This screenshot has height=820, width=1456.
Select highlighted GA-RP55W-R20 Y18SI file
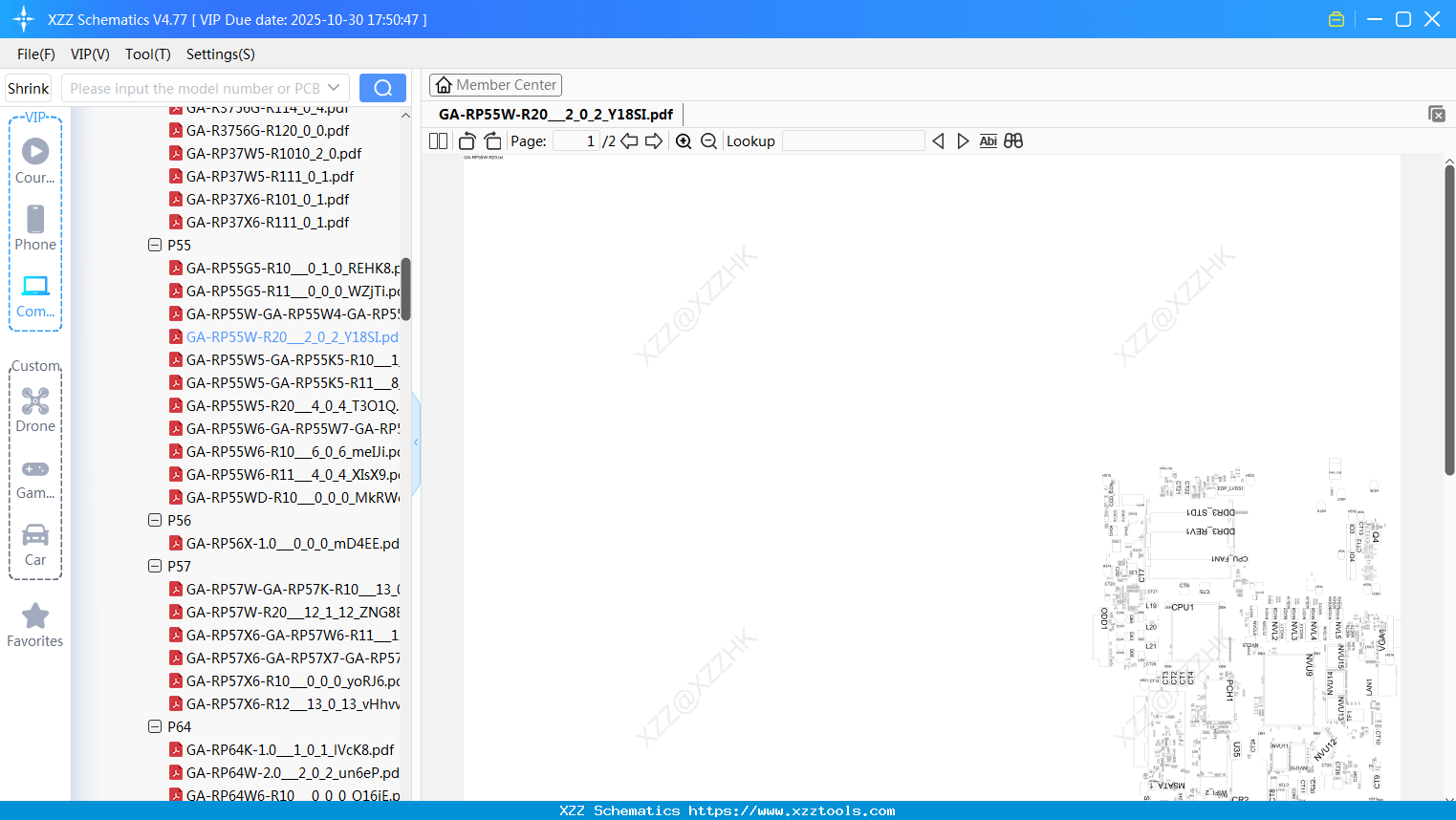pyautogui.click(x=285, y=336)
